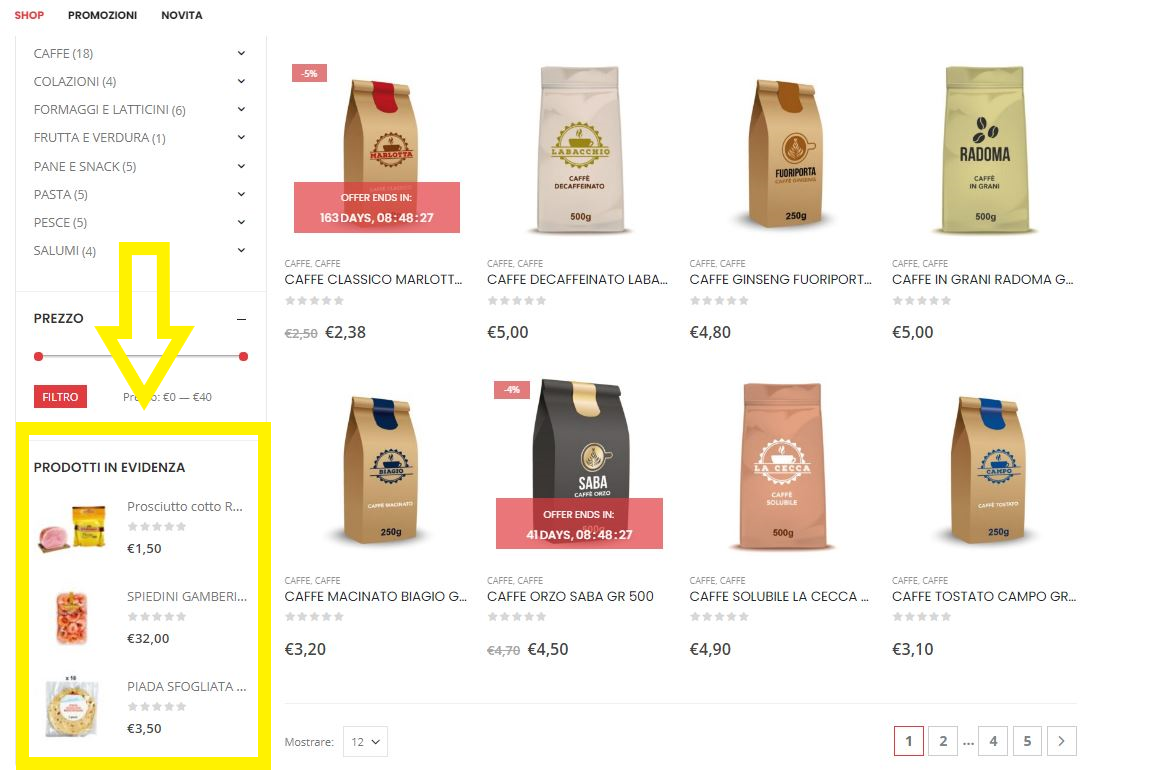Image resolution: width=1162 pixels, height=776 pixels.
Task: Expand the CAFFE category chevron
Action: click(242, 53)
